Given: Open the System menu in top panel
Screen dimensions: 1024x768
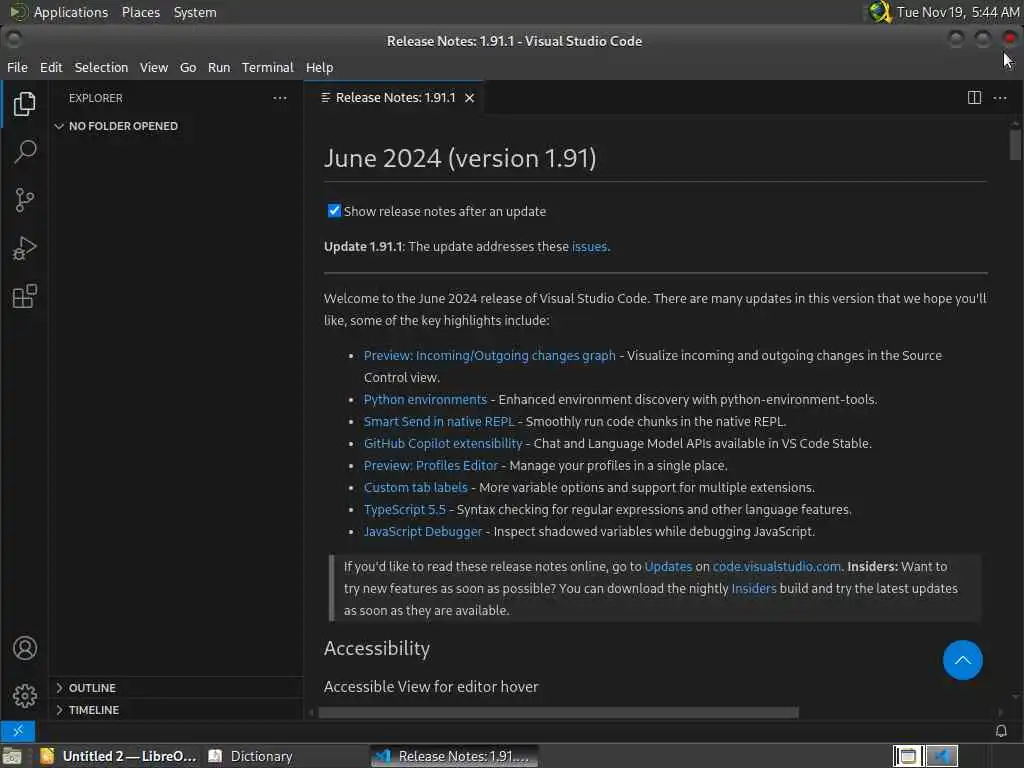Looking at the screenshot, I should point(195,12).
